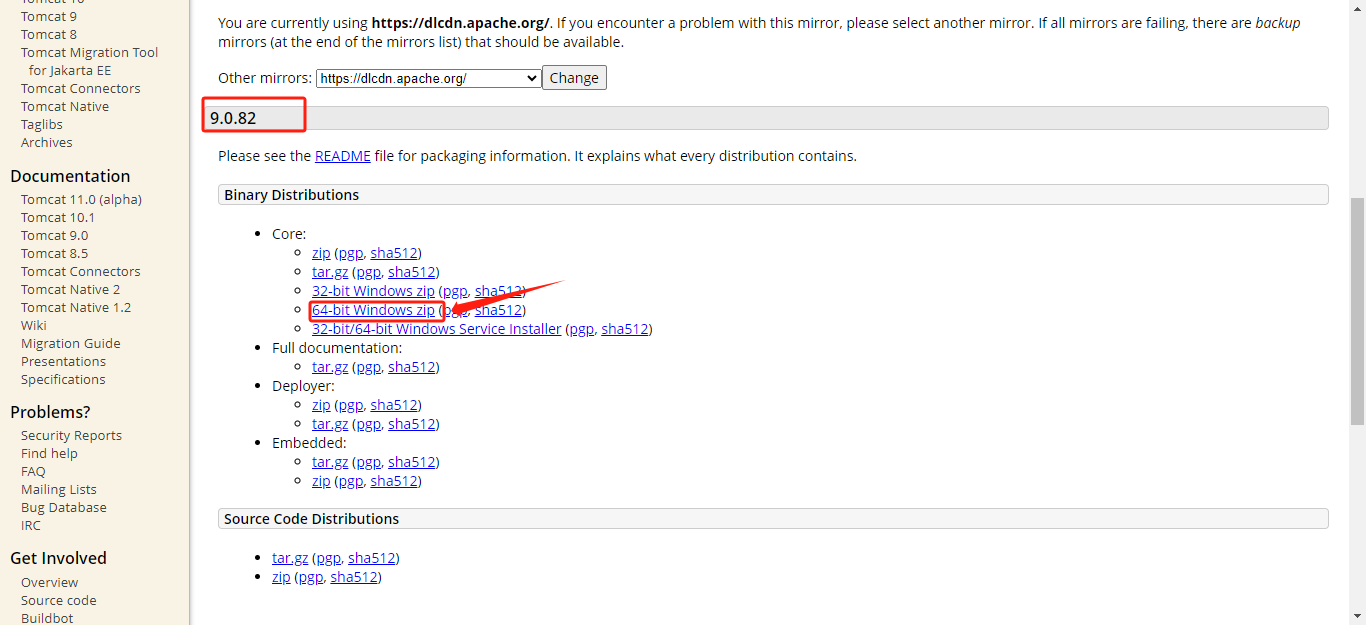Click the page vertical scrollbar thumb
1366x625 pixels.
(x=1357, y=310)
